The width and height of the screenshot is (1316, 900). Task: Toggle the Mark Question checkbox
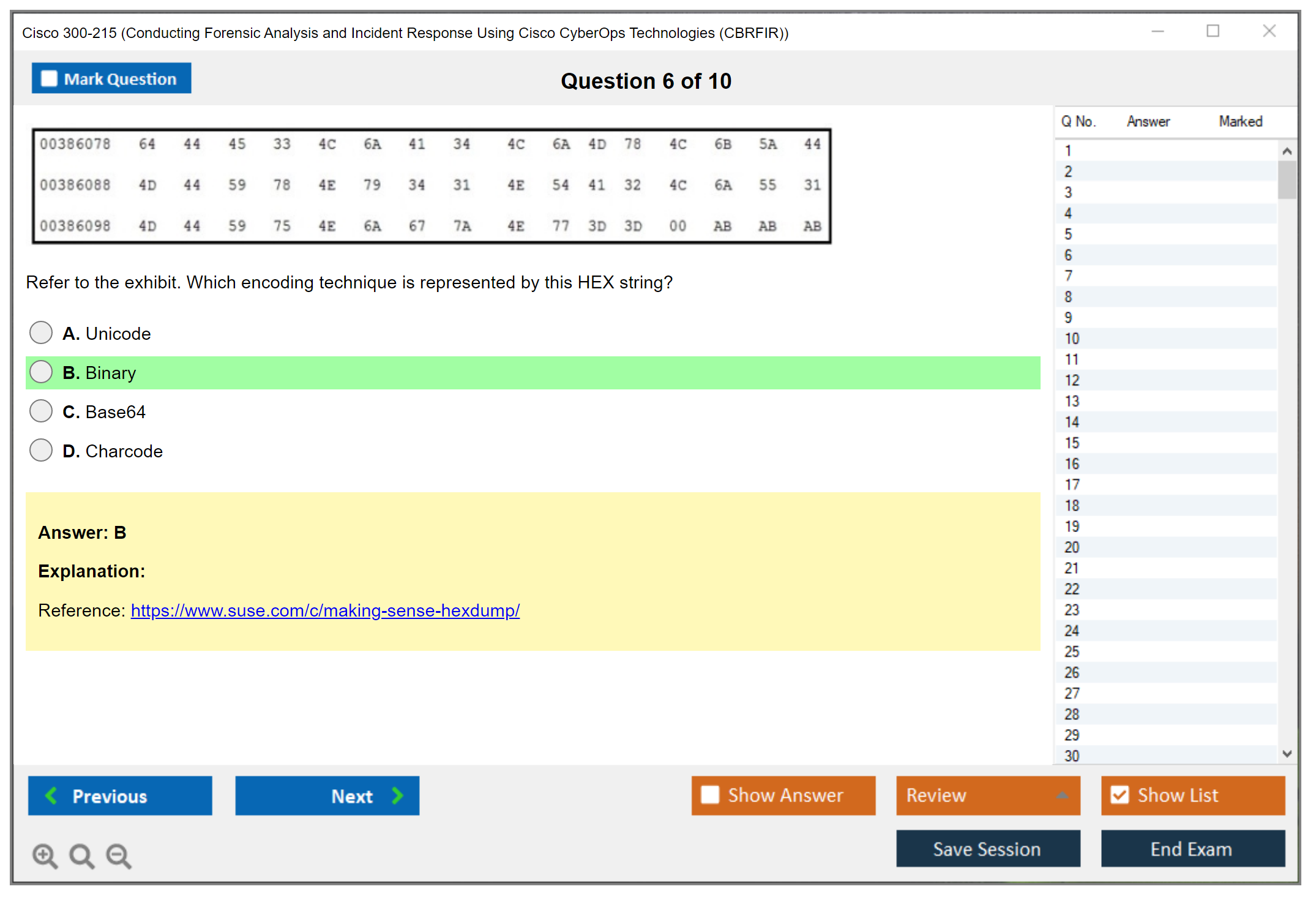click(x=49, y=79)
